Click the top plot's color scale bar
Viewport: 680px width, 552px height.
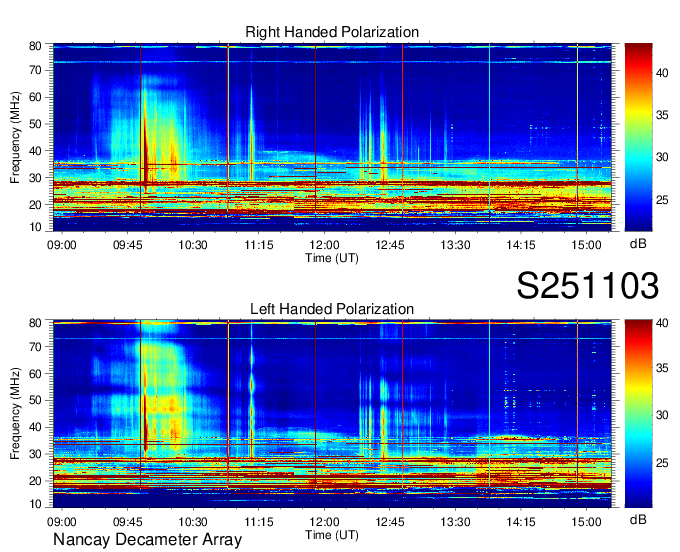pyautogui.click(x=638, y=137)
